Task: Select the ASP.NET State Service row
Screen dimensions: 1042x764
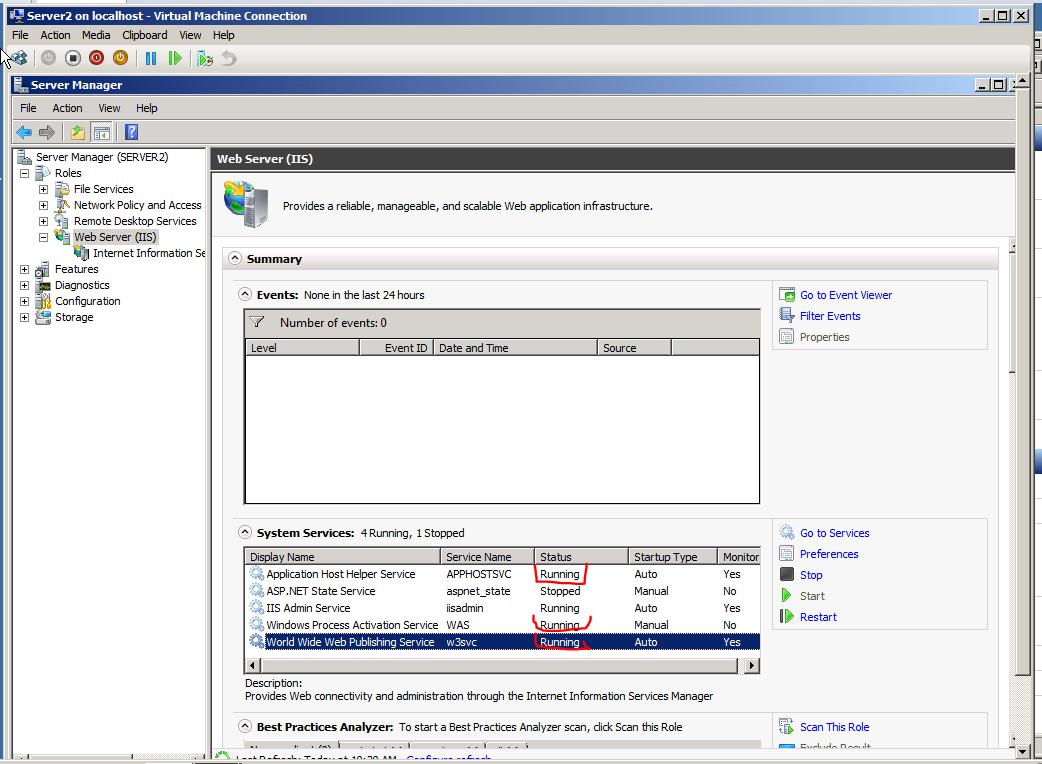Action: click(x=502, y=591)
